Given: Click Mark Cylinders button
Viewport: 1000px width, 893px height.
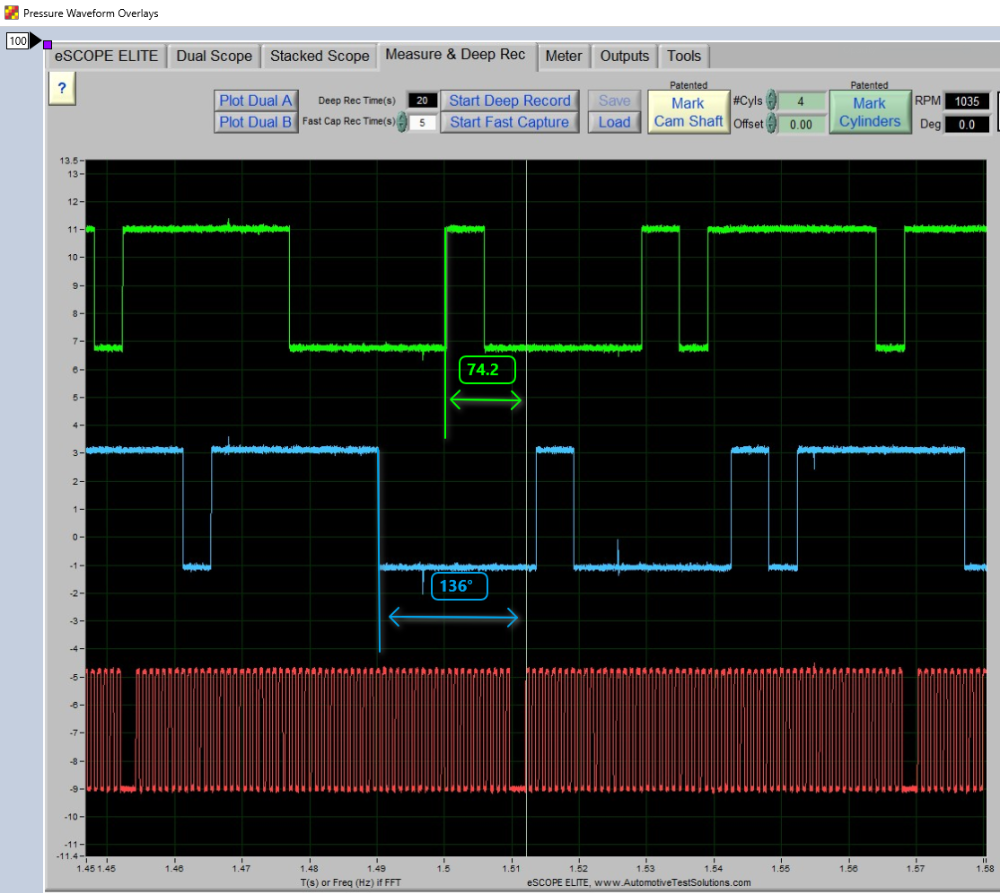Looking at the screenshot, I should tap(869, 112).
